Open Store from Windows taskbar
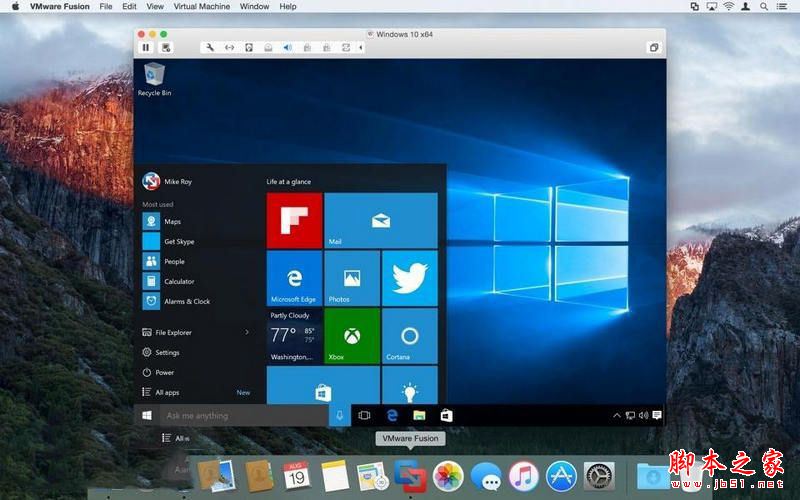Viewport: 800px width, 500px height. pyautogui.click(x=446, y=415)
